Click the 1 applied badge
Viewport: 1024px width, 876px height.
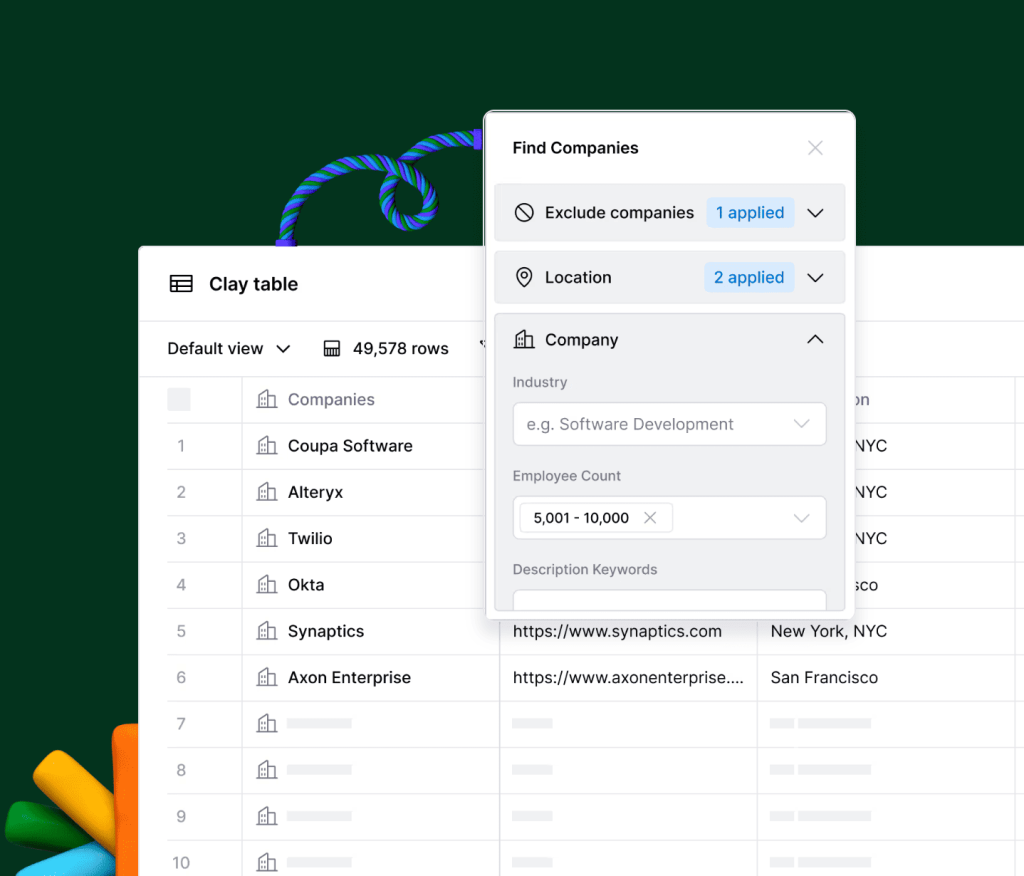(x=750, y=213)
